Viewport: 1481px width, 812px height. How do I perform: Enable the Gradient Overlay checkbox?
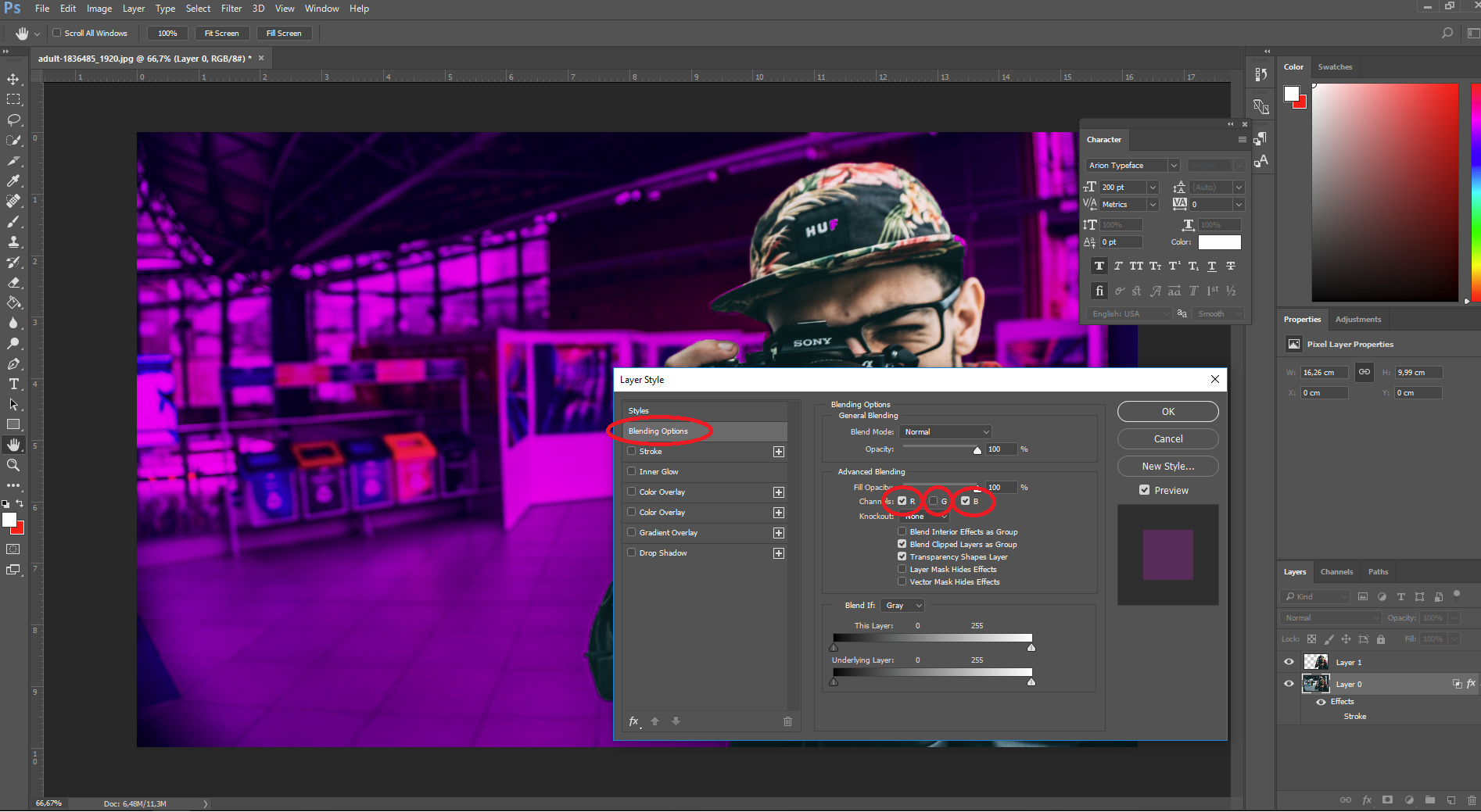pyautogui.click(x=632, y=532)
